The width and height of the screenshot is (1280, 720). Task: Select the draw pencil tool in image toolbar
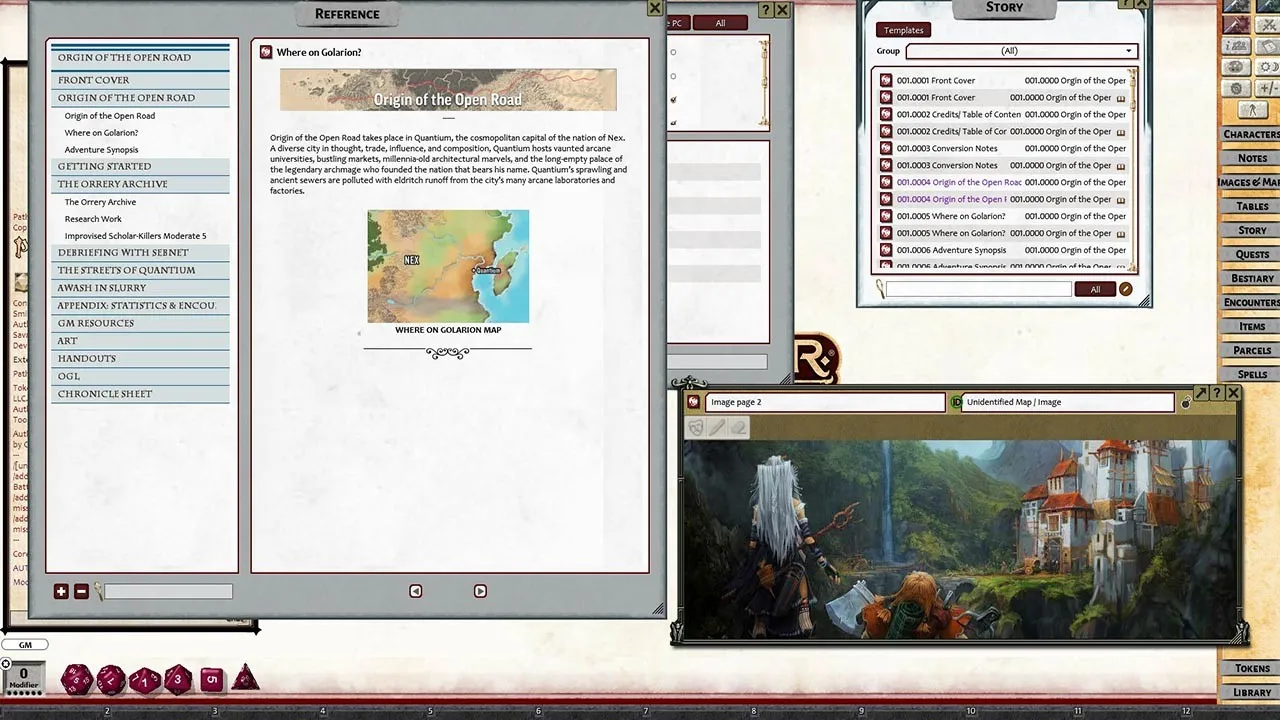718,427
